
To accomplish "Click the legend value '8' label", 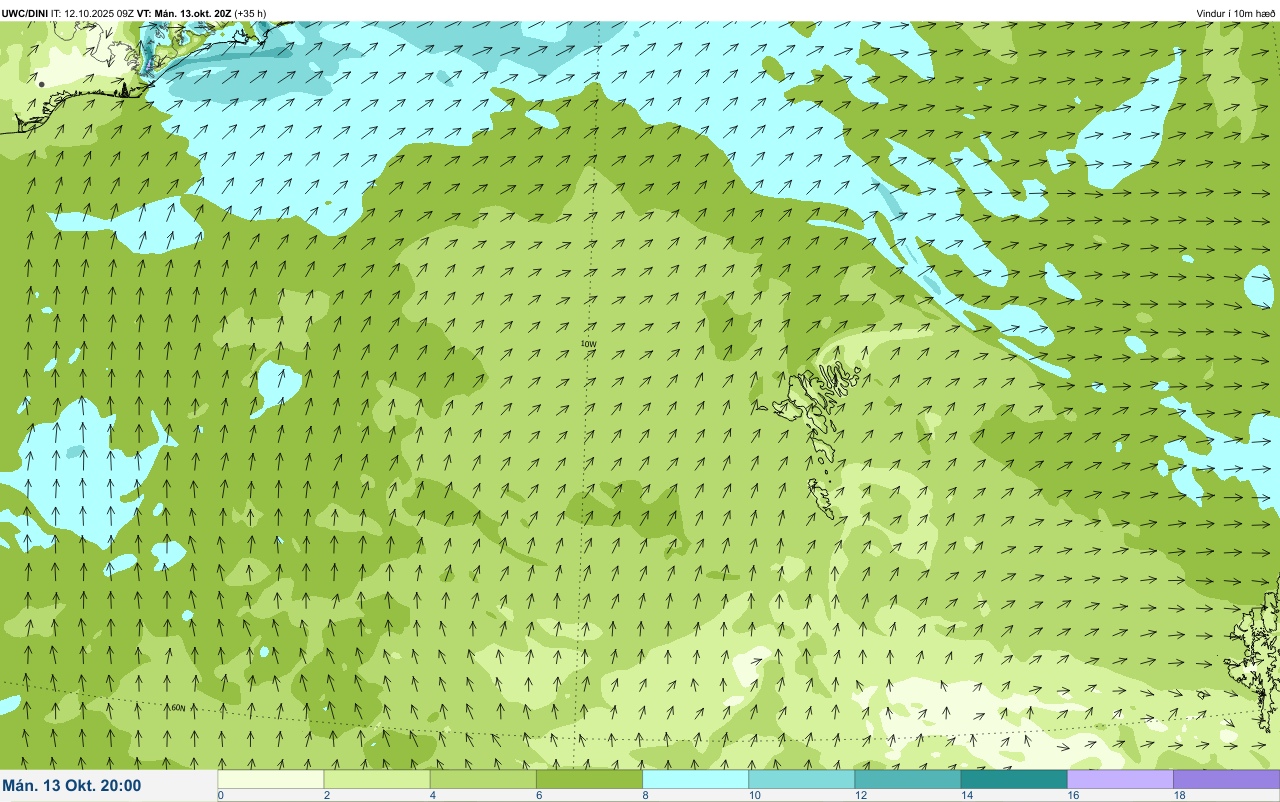I will click(x=645, y=796).
